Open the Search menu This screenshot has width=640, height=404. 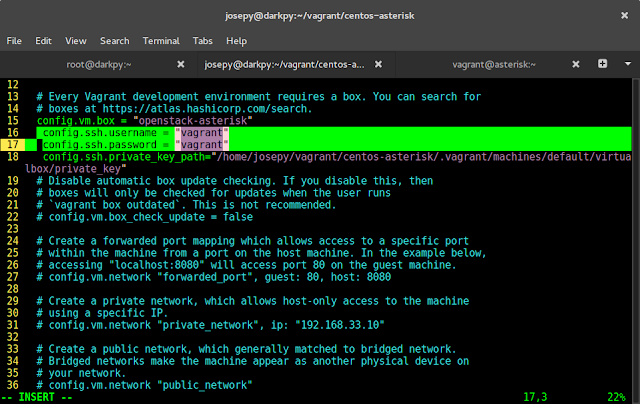[x=115, y=41]
